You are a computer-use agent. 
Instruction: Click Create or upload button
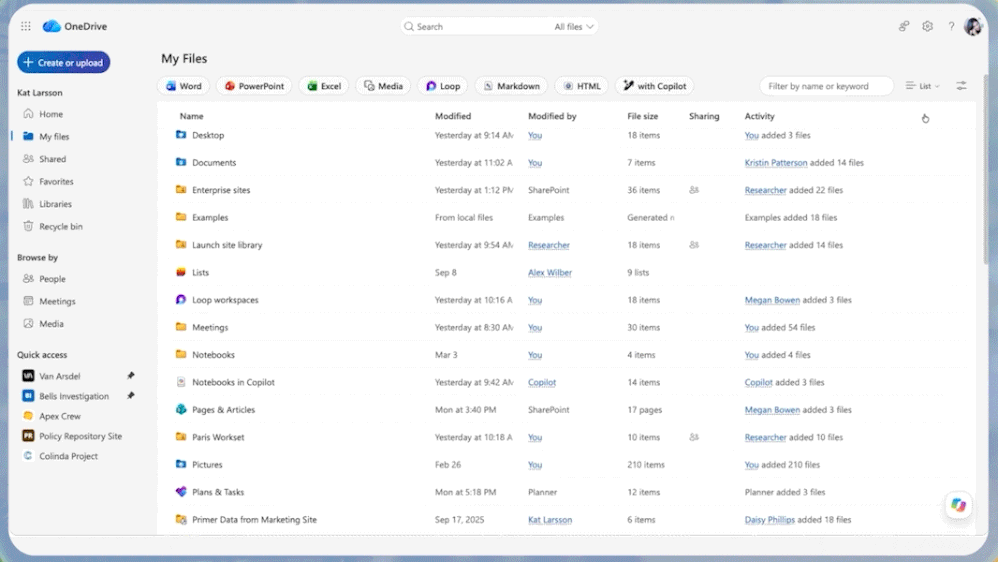(64, 62)
